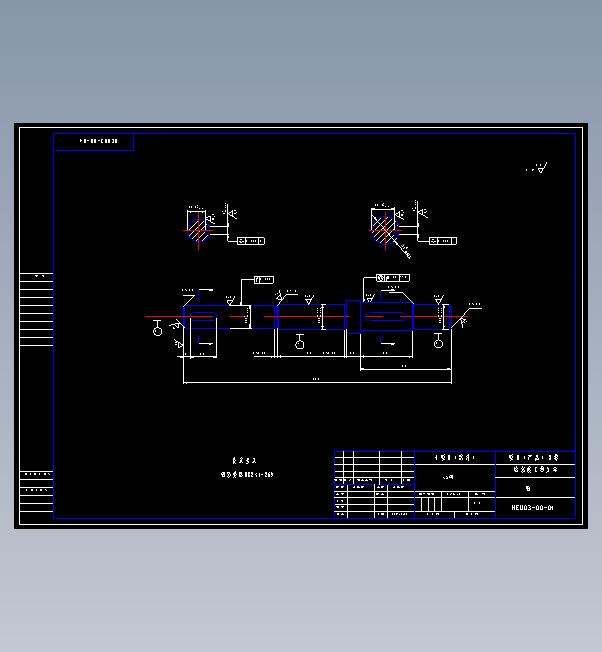Click the tolerance frame above the shaft collar
This screenshot has height=652, width=602.
(x=393, y=278)
